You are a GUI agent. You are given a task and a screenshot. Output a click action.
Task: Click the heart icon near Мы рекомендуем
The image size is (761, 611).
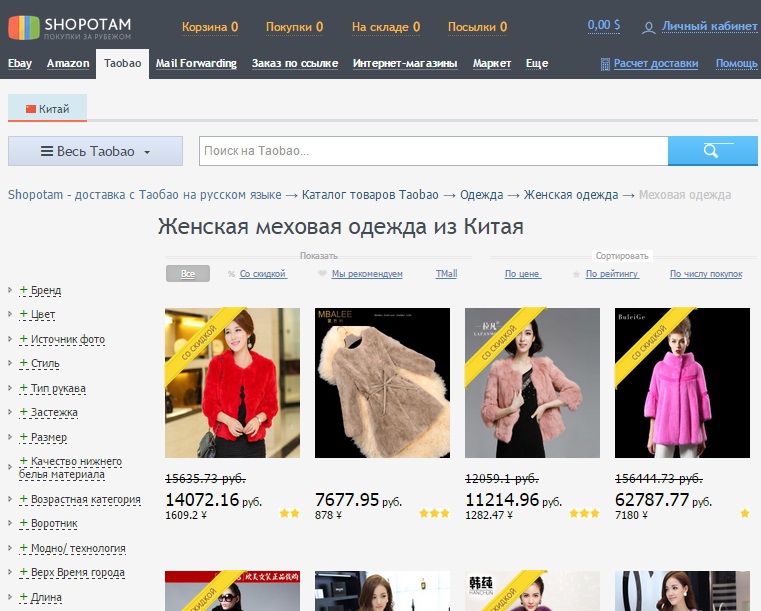tap(322, 274)
